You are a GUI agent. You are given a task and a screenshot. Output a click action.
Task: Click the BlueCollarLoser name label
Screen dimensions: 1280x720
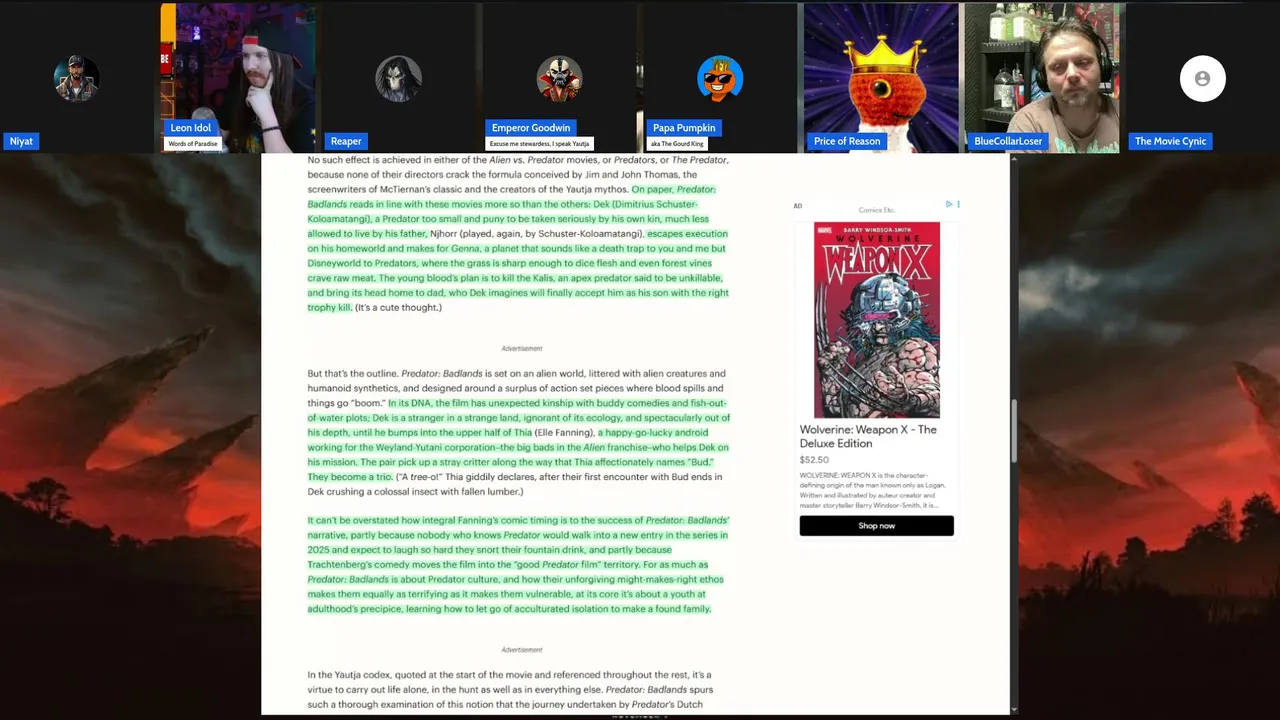(x=1008, y=141)
